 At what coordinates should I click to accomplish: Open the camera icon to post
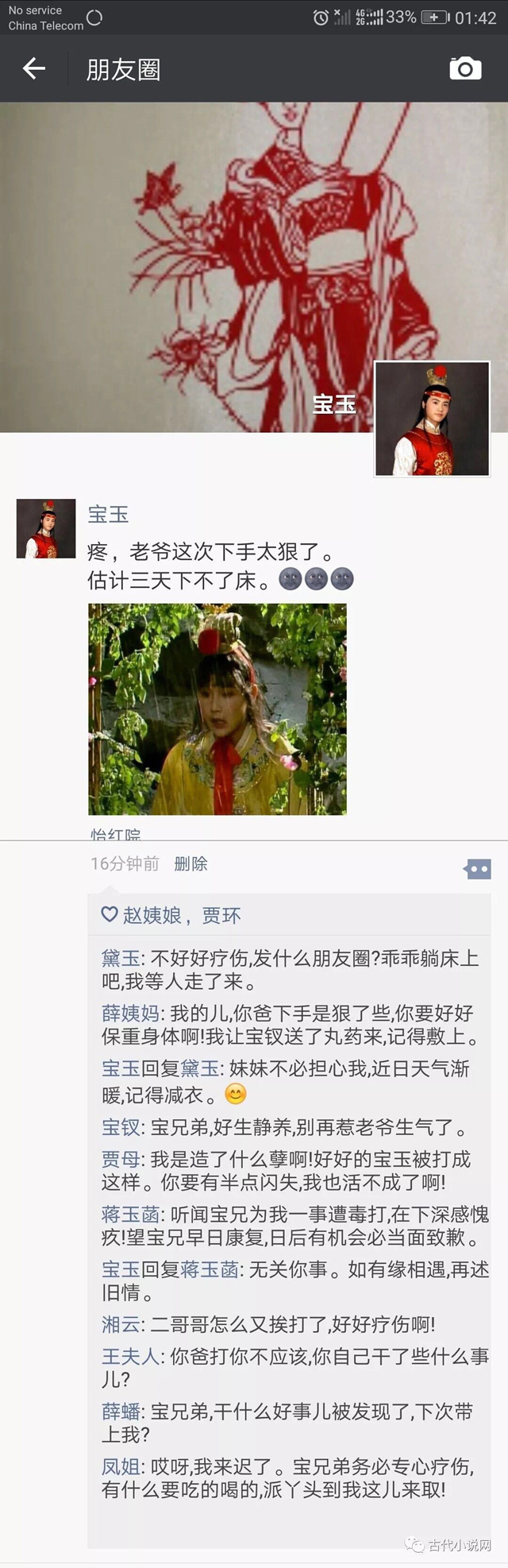point(465,69)
